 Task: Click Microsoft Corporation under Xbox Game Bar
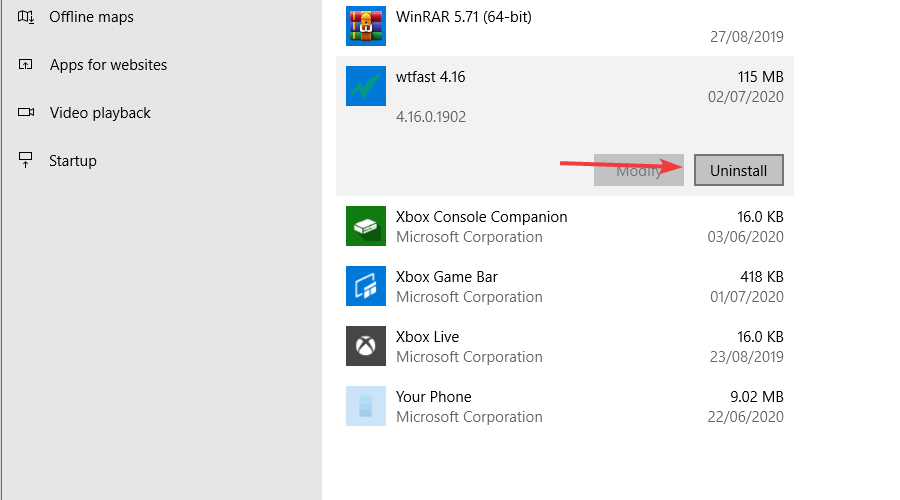pos(469,297)
